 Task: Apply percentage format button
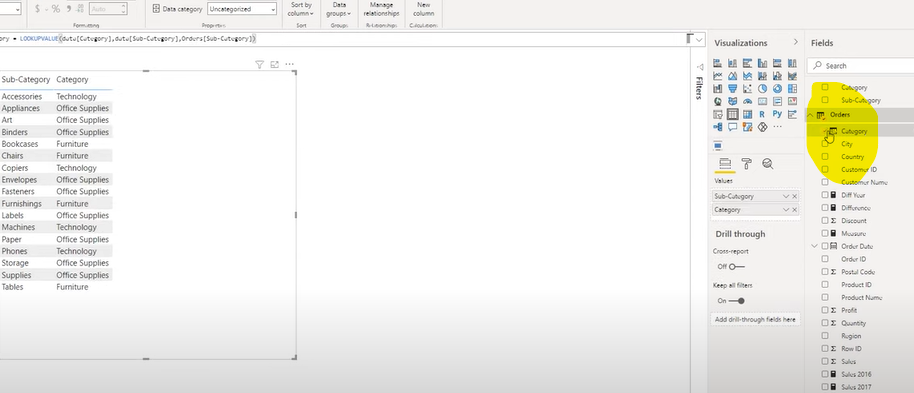pos(56,9)
